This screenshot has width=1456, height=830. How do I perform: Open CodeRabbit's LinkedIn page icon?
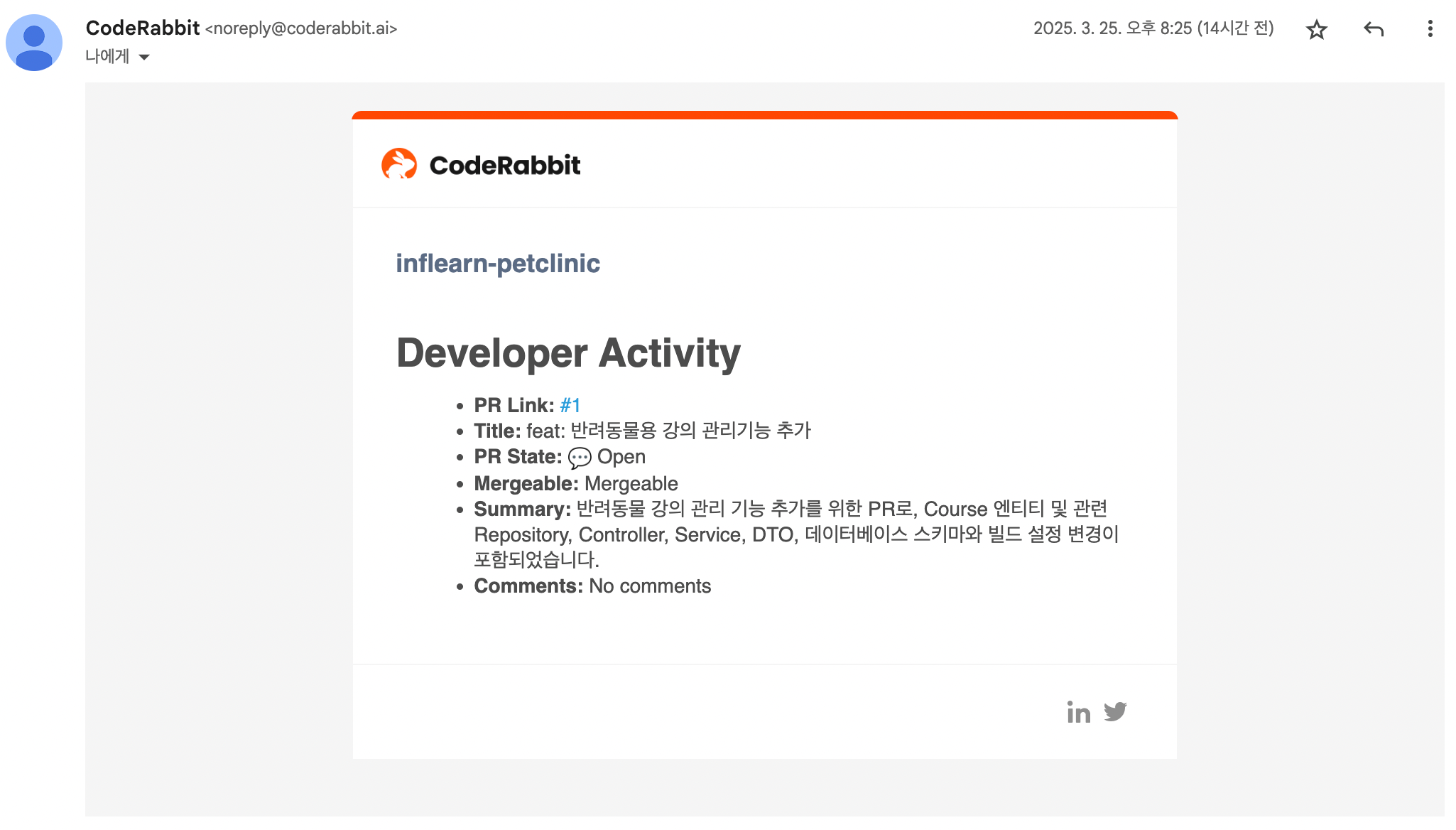(x=1079, y=712)
